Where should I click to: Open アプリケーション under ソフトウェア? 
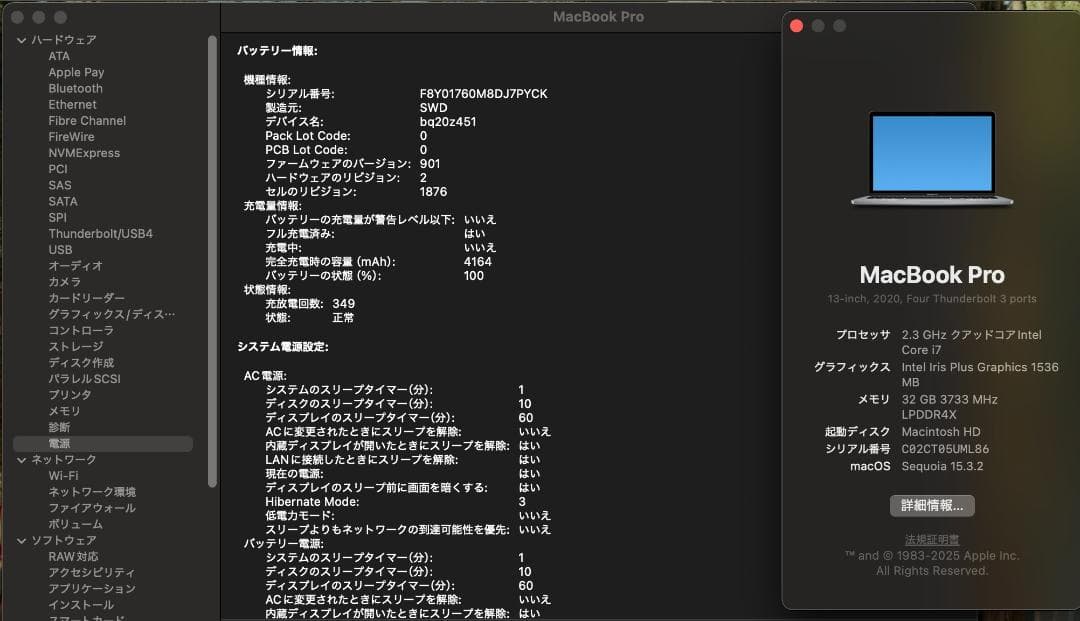92,589
